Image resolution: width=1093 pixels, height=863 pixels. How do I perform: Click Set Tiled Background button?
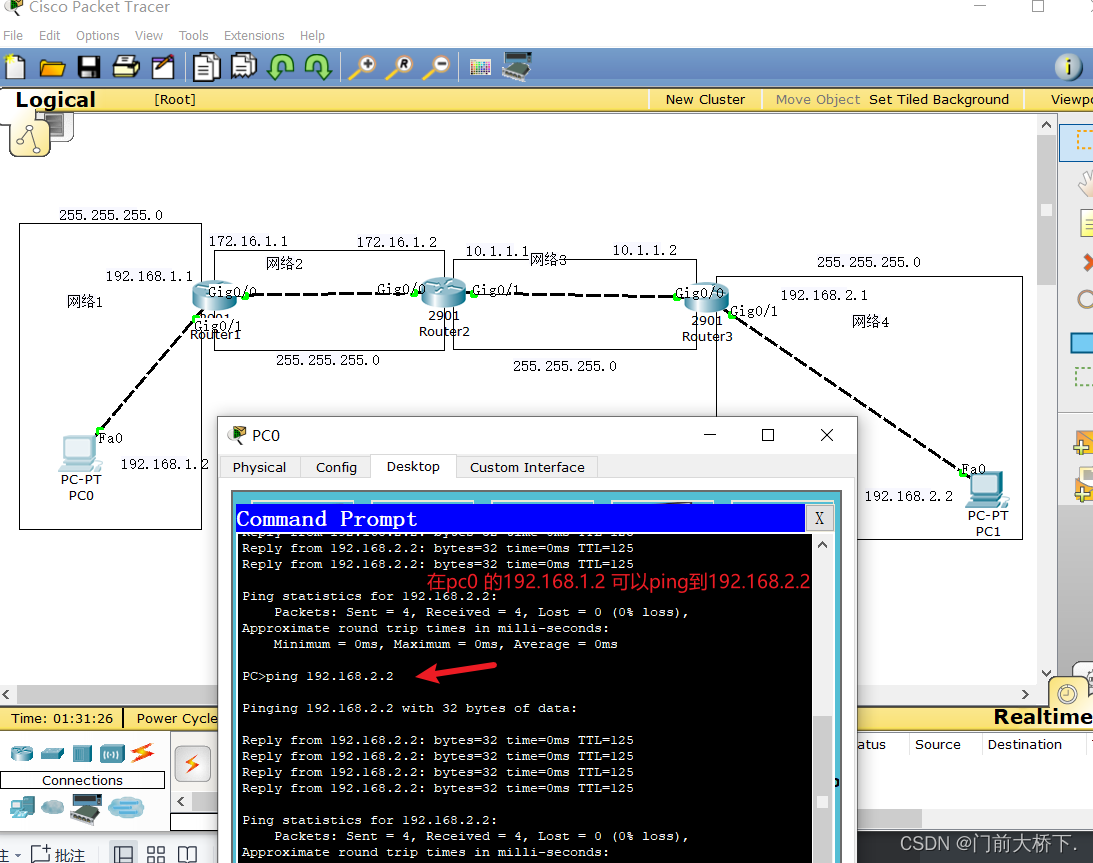pos(938,100)
